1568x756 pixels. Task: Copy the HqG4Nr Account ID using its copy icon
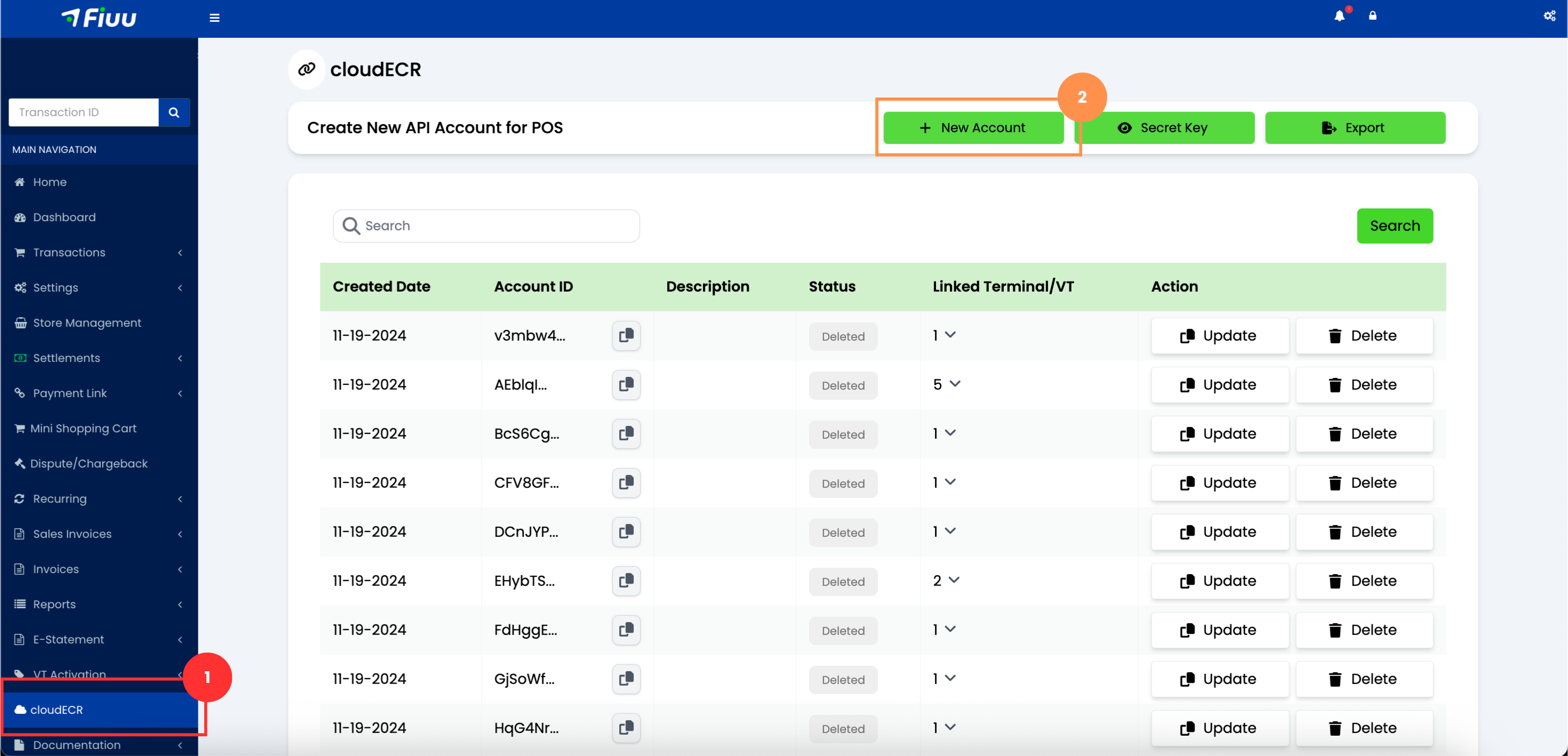tap(626, 728)
